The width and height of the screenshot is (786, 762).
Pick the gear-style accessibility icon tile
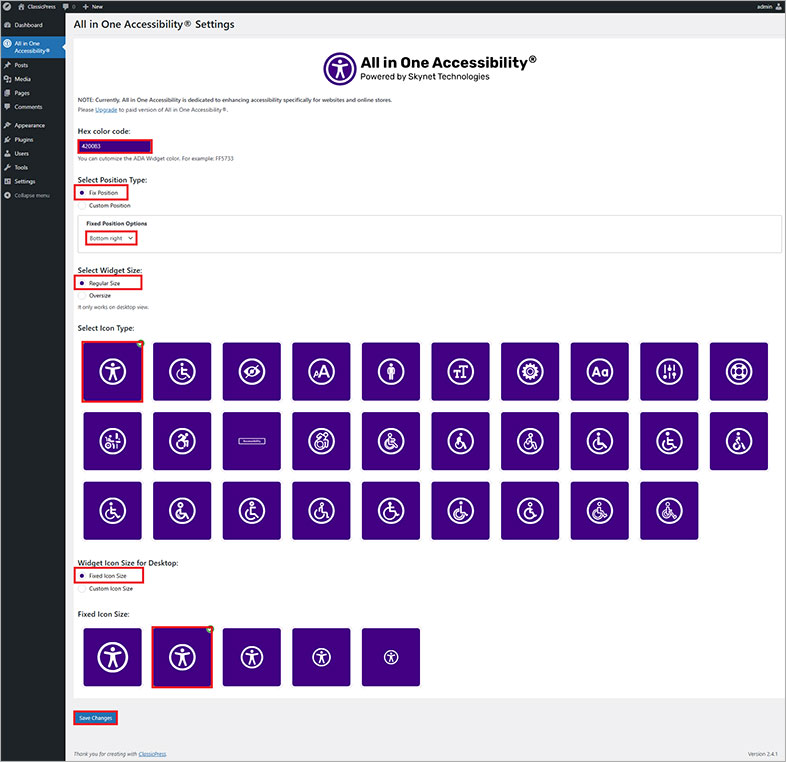[530, 371]
